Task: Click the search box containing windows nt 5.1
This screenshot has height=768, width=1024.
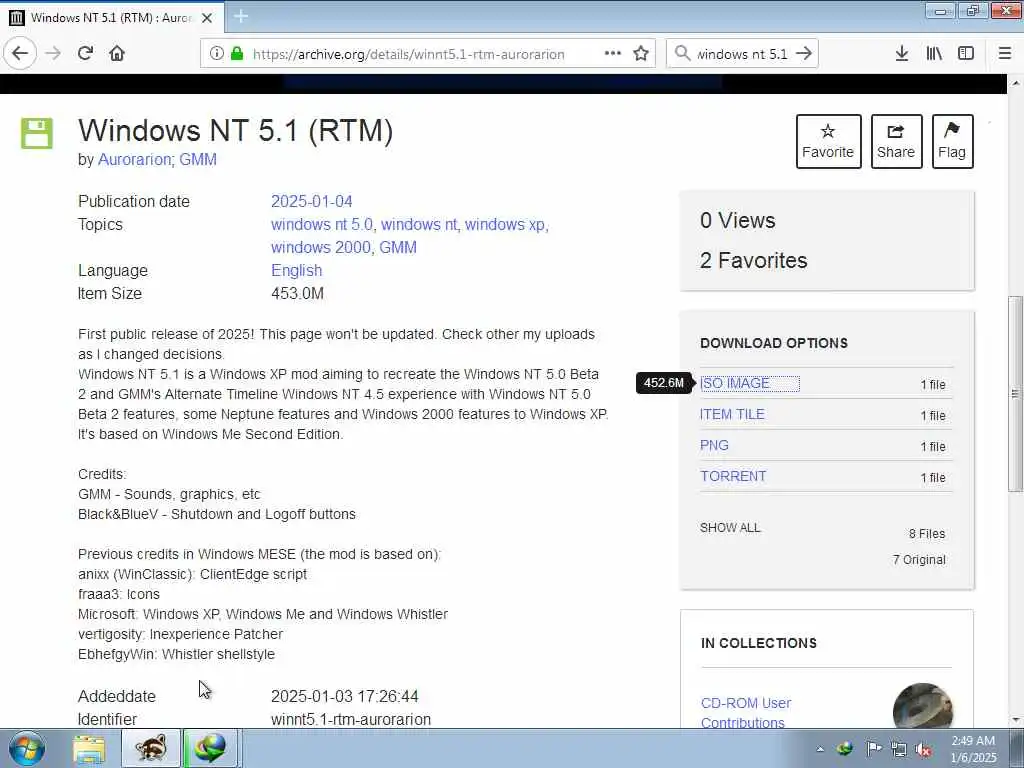Action: coord(743,54)
